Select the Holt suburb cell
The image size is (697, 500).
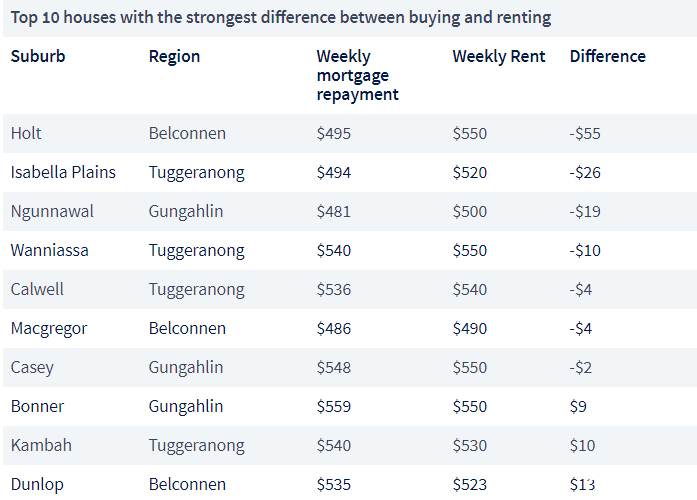(26, 133)
